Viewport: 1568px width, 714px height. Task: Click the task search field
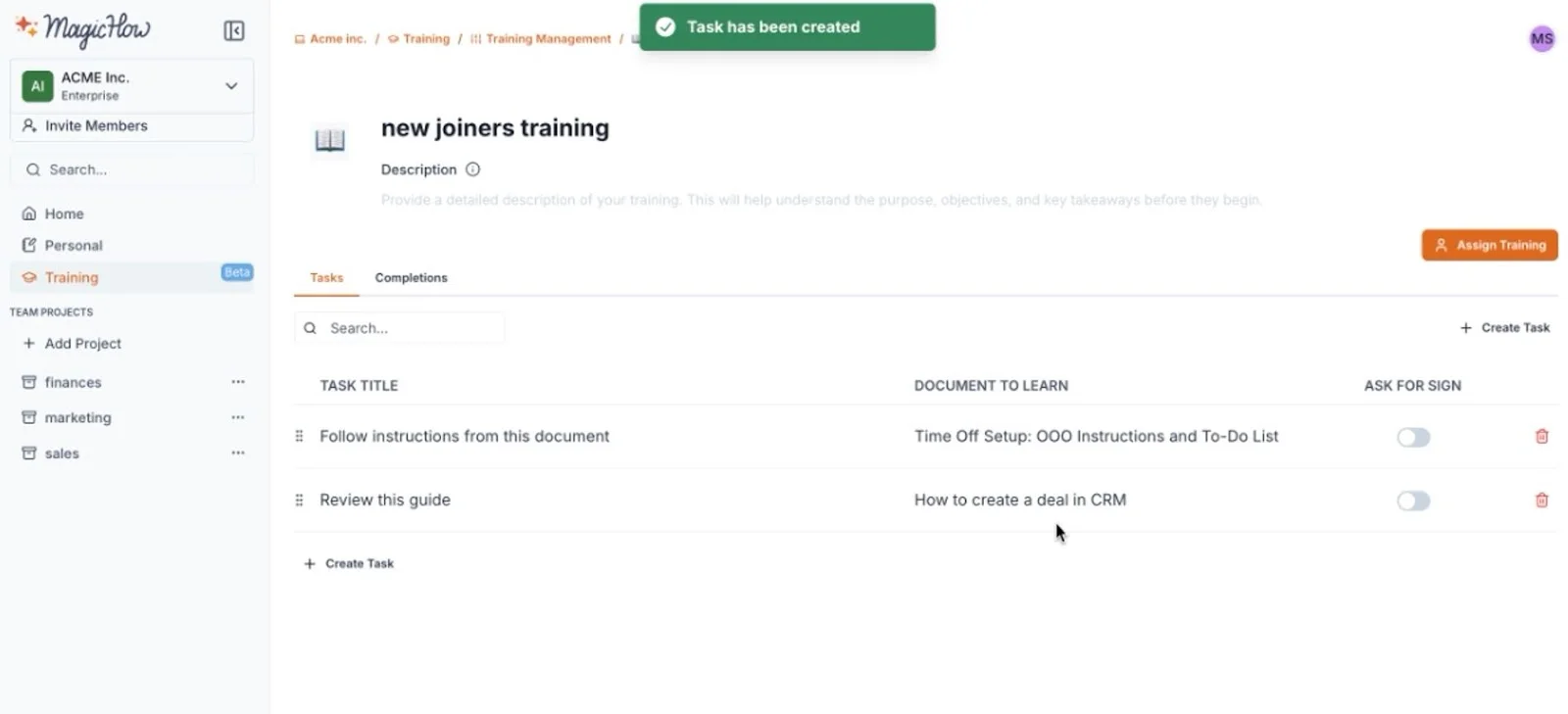(402, 327)
